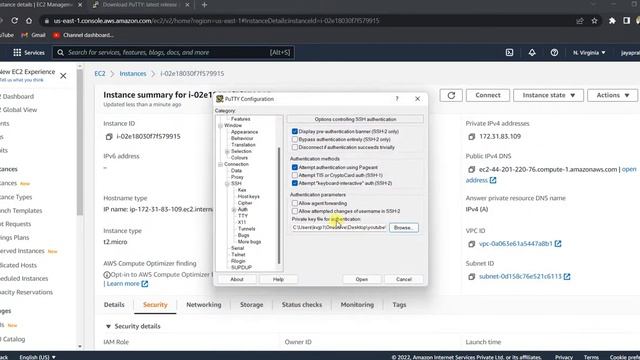Switch to the Details tab
Viewport: 640px width, 360px height.
[114, 304]
